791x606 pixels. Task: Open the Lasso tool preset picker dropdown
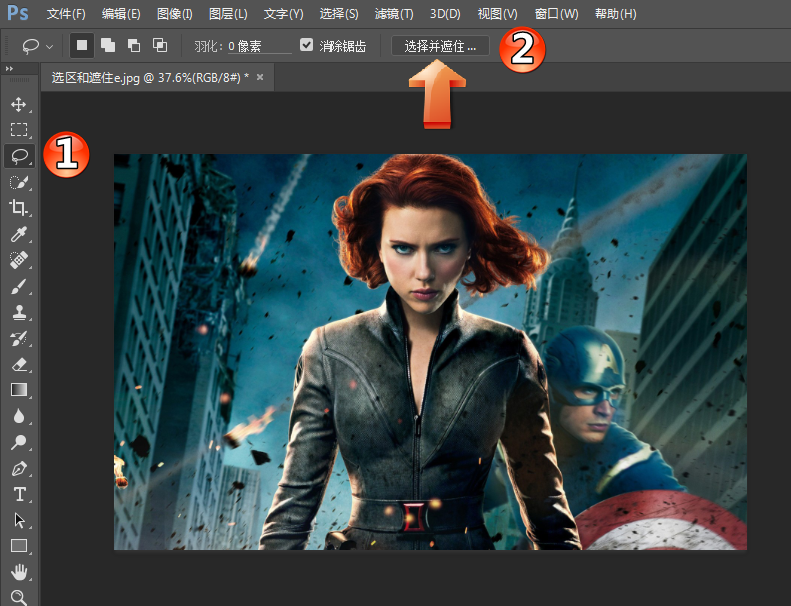pos(49,47)
